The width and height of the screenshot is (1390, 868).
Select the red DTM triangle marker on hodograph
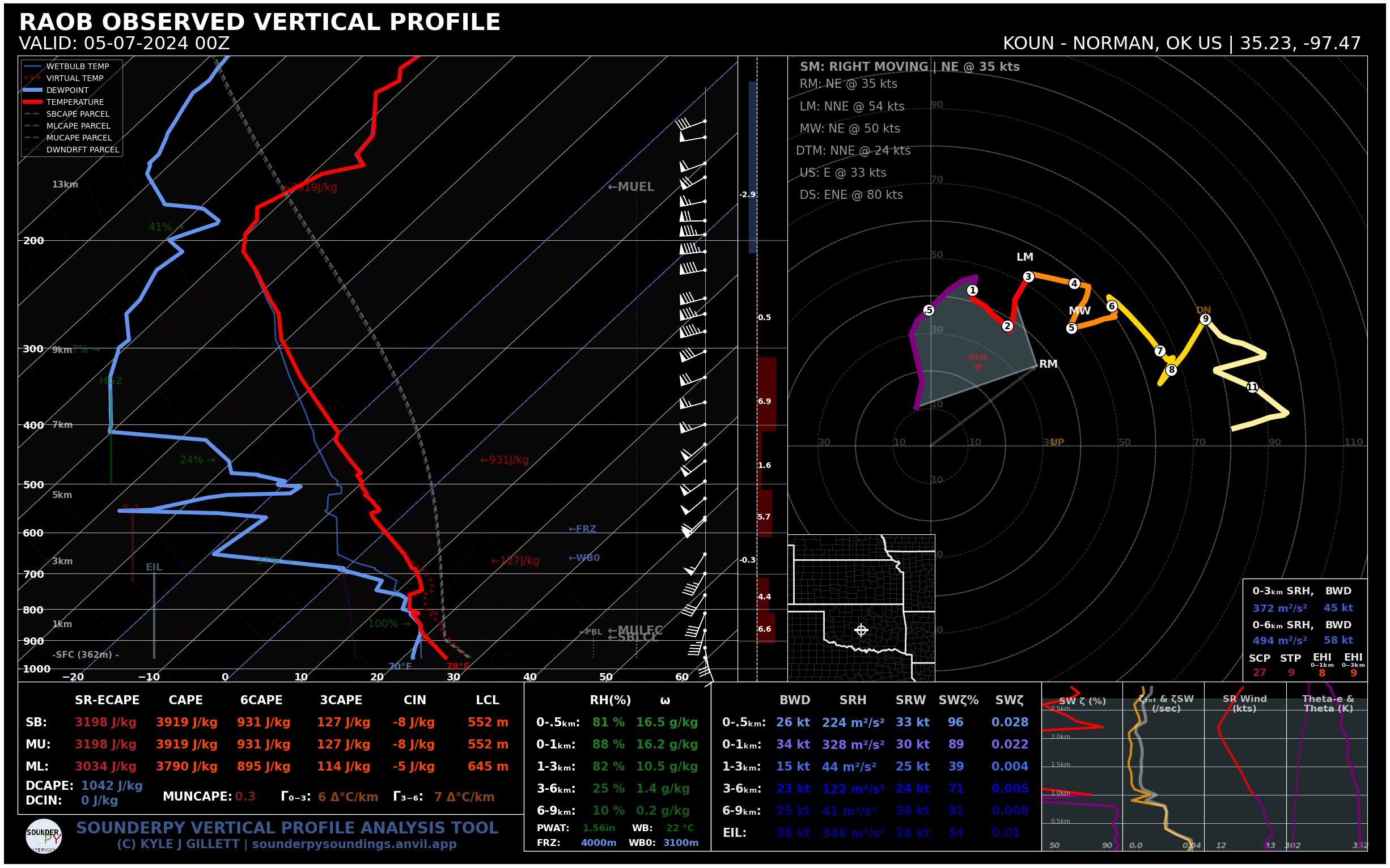tap(978, 368)
